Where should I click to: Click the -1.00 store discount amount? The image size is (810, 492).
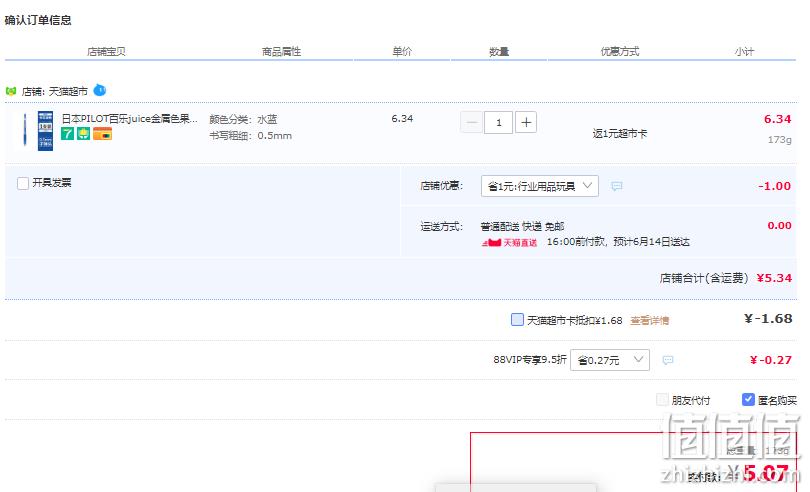(x=774, y=186)
